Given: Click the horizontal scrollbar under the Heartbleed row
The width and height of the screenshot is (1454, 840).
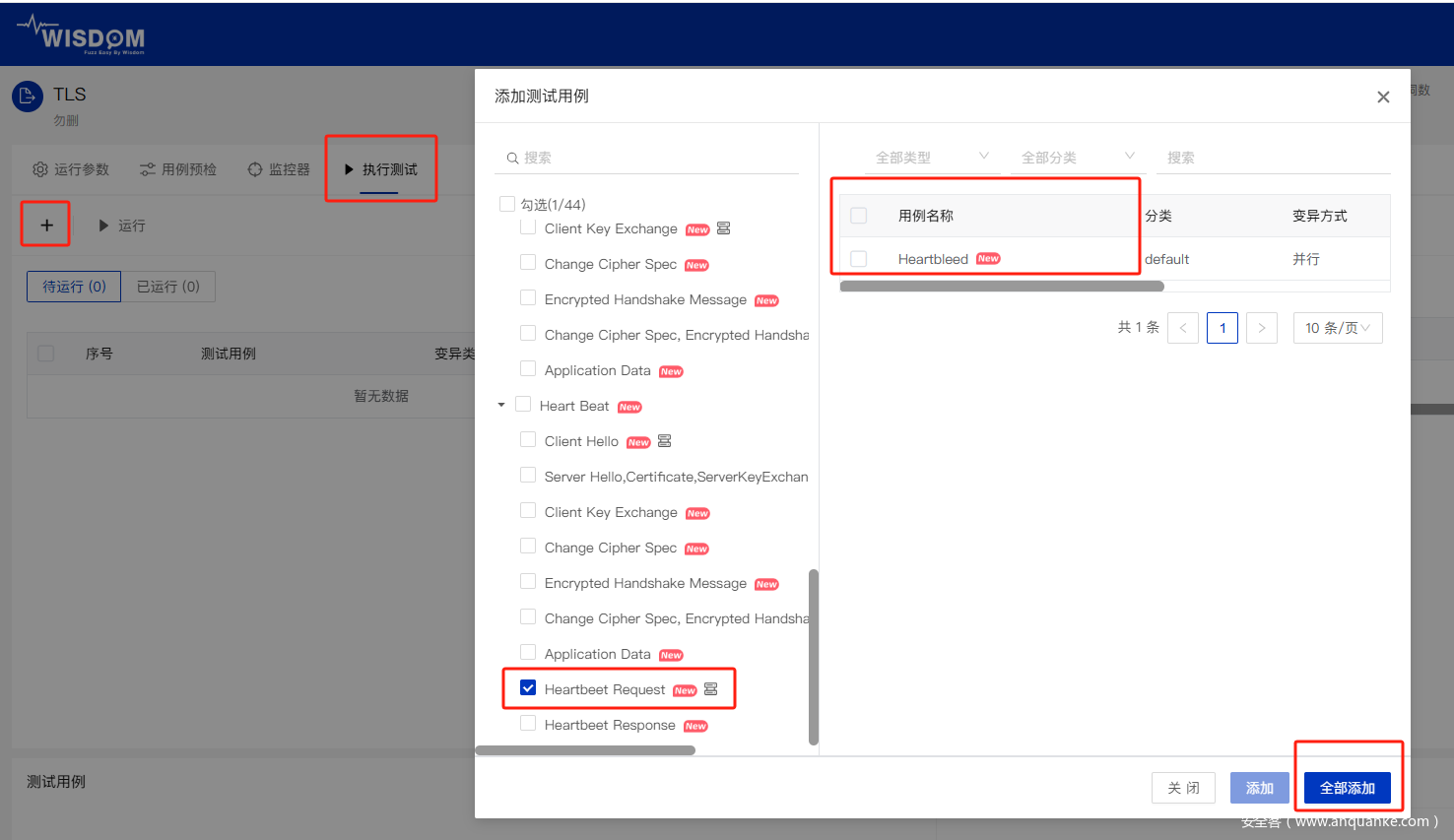Looking at the screenshot, I should [1002, 287].
